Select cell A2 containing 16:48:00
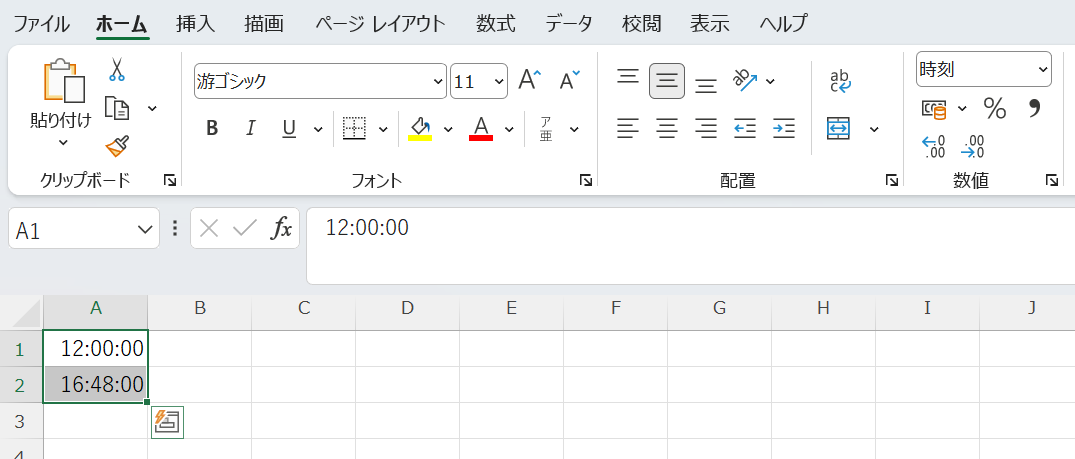The image size is (1075, 459). point(96,385)
